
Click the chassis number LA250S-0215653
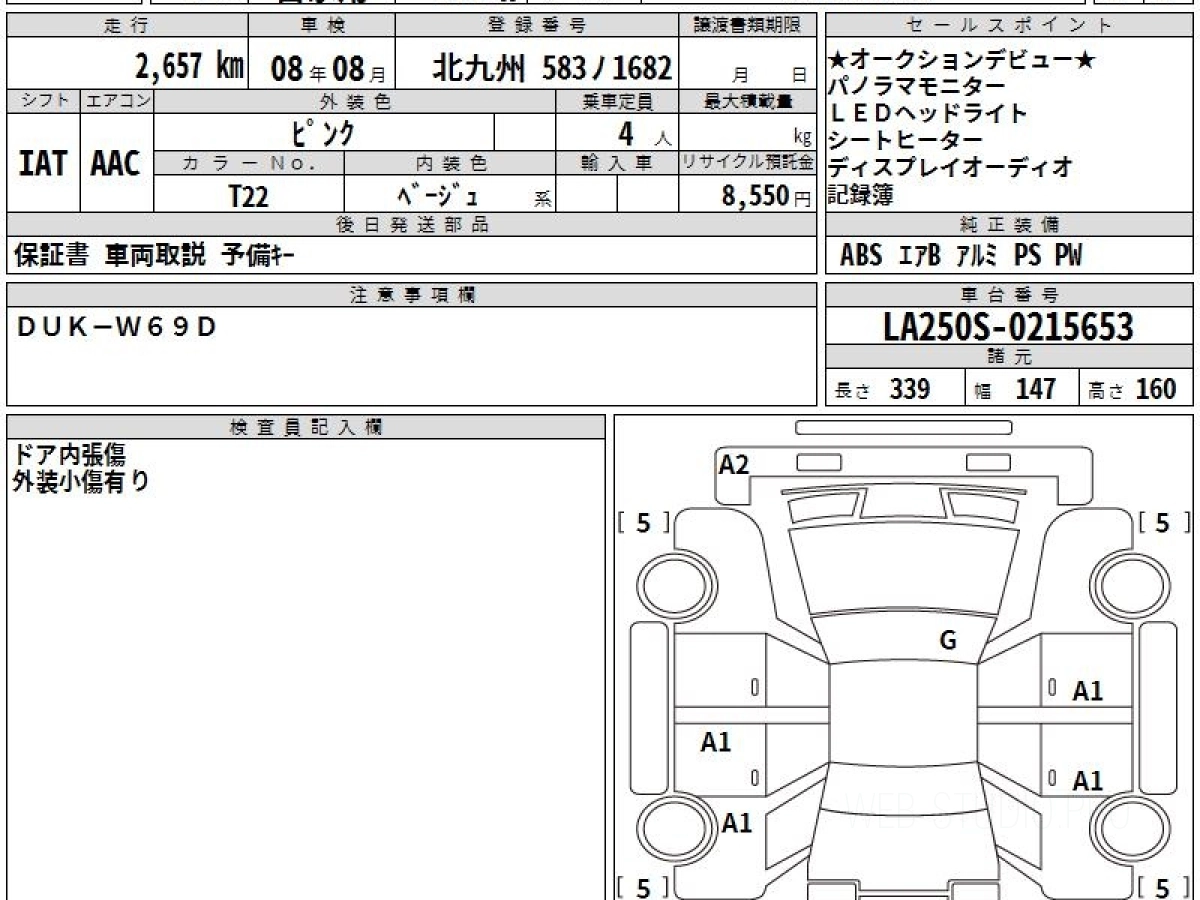point(1008,327)
